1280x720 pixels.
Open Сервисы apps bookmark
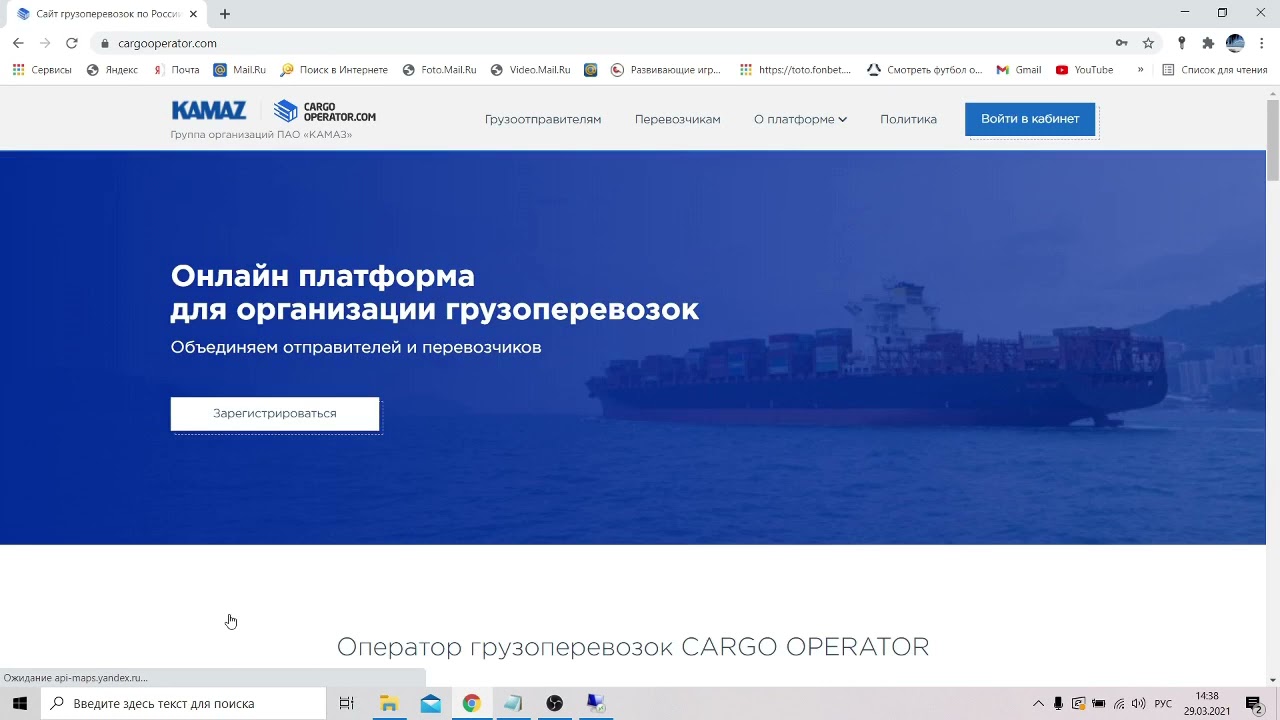(42, 70)
